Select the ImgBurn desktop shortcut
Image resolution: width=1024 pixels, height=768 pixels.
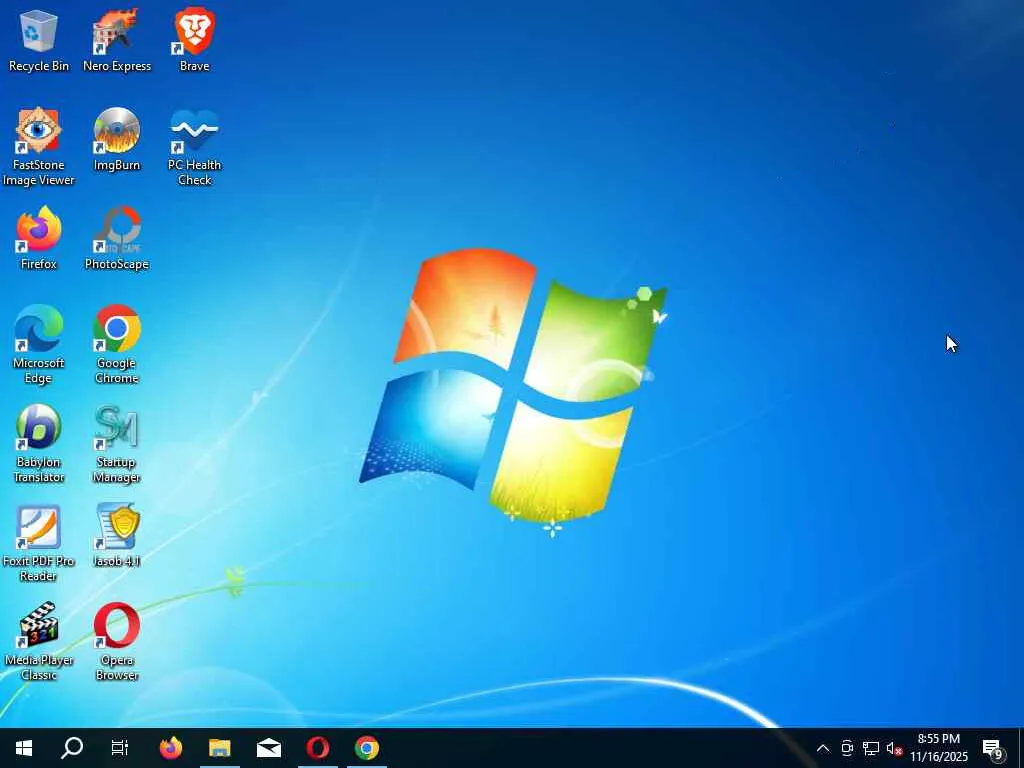[117, 140]
